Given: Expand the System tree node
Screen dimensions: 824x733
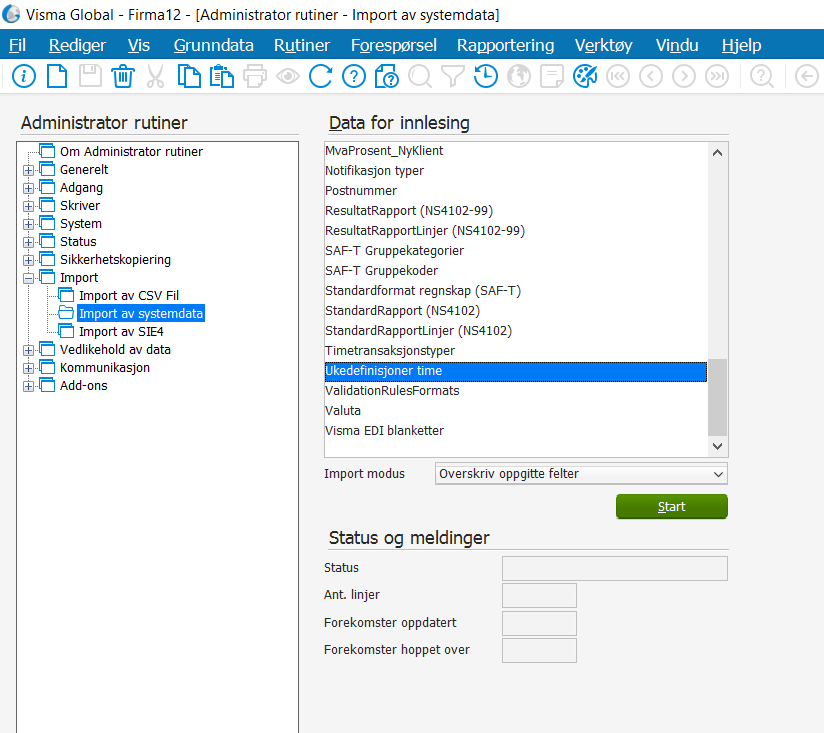Looking at the screenshot, I should (x=28, y=224).
